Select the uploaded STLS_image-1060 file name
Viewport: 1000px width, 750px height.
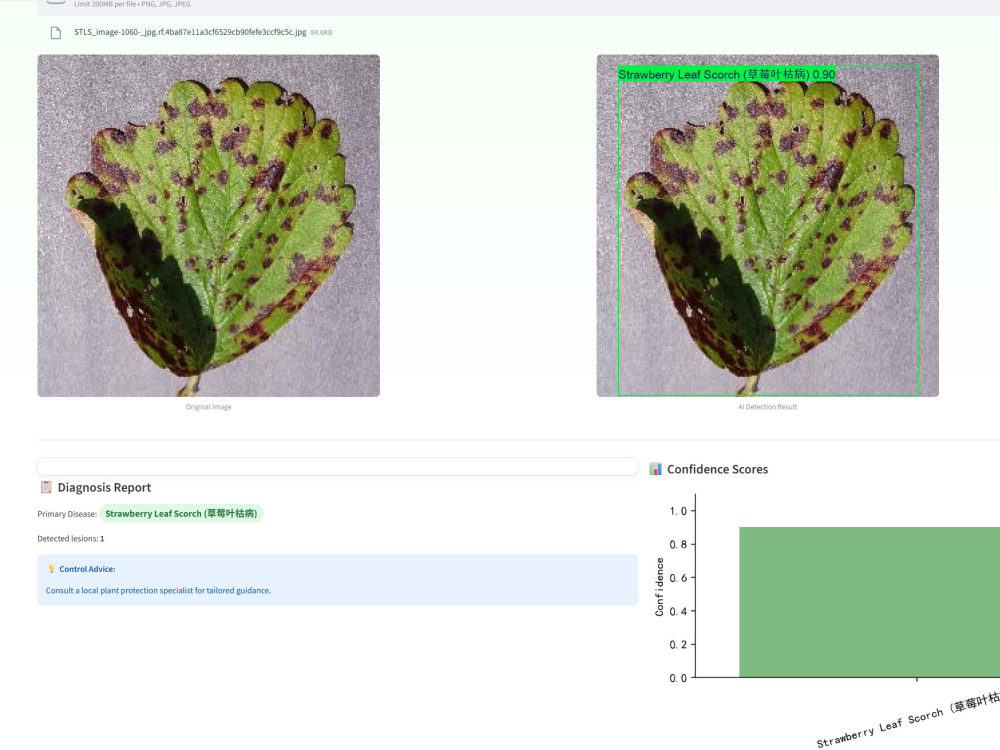[x=190, y=32]
